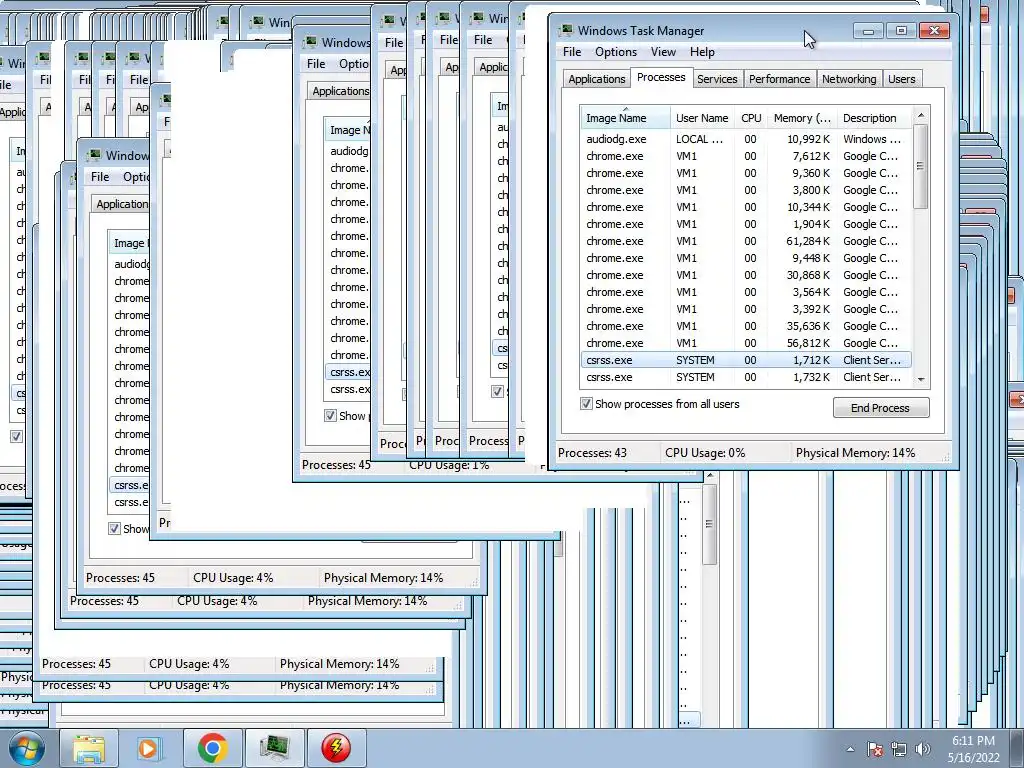
Task: Toggle Show processes from all users checkbox
Action: pos(586,404)
